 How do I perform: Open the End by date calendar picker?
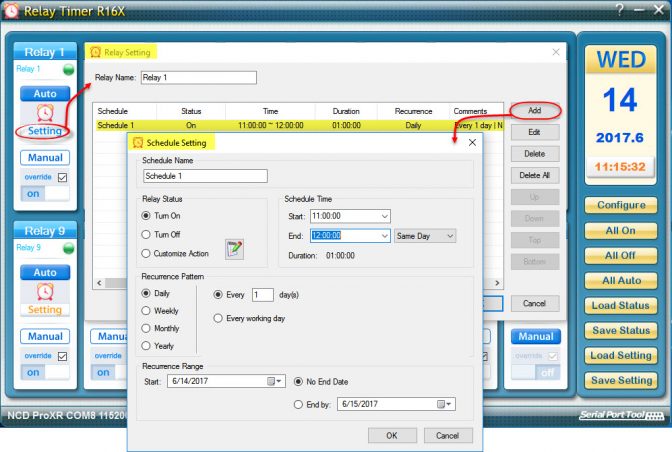(x=444, y=404)
